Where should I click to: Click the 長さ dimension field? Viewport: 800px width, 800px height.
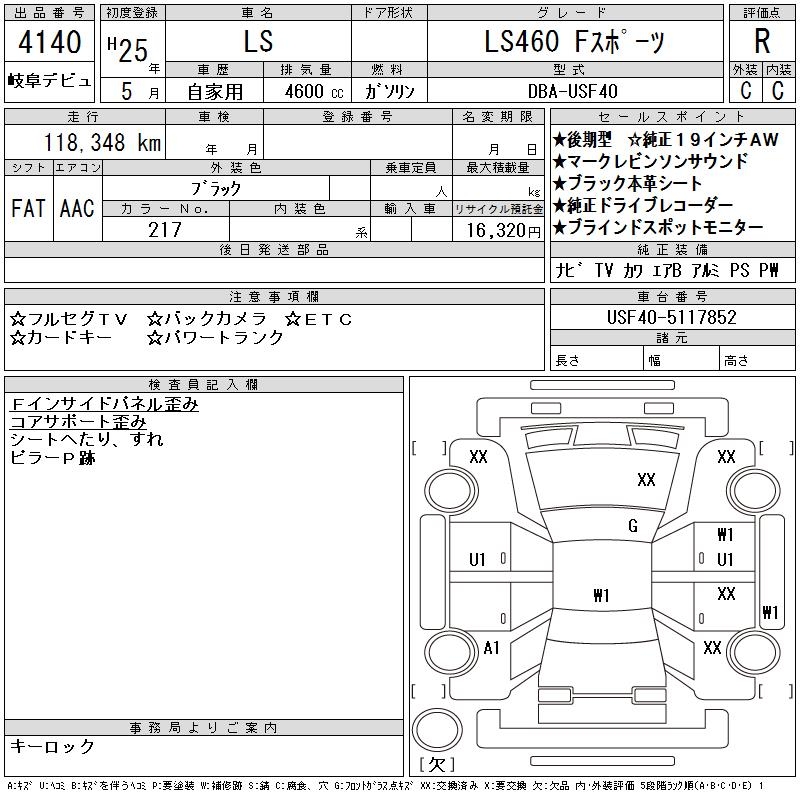point(597,360)
